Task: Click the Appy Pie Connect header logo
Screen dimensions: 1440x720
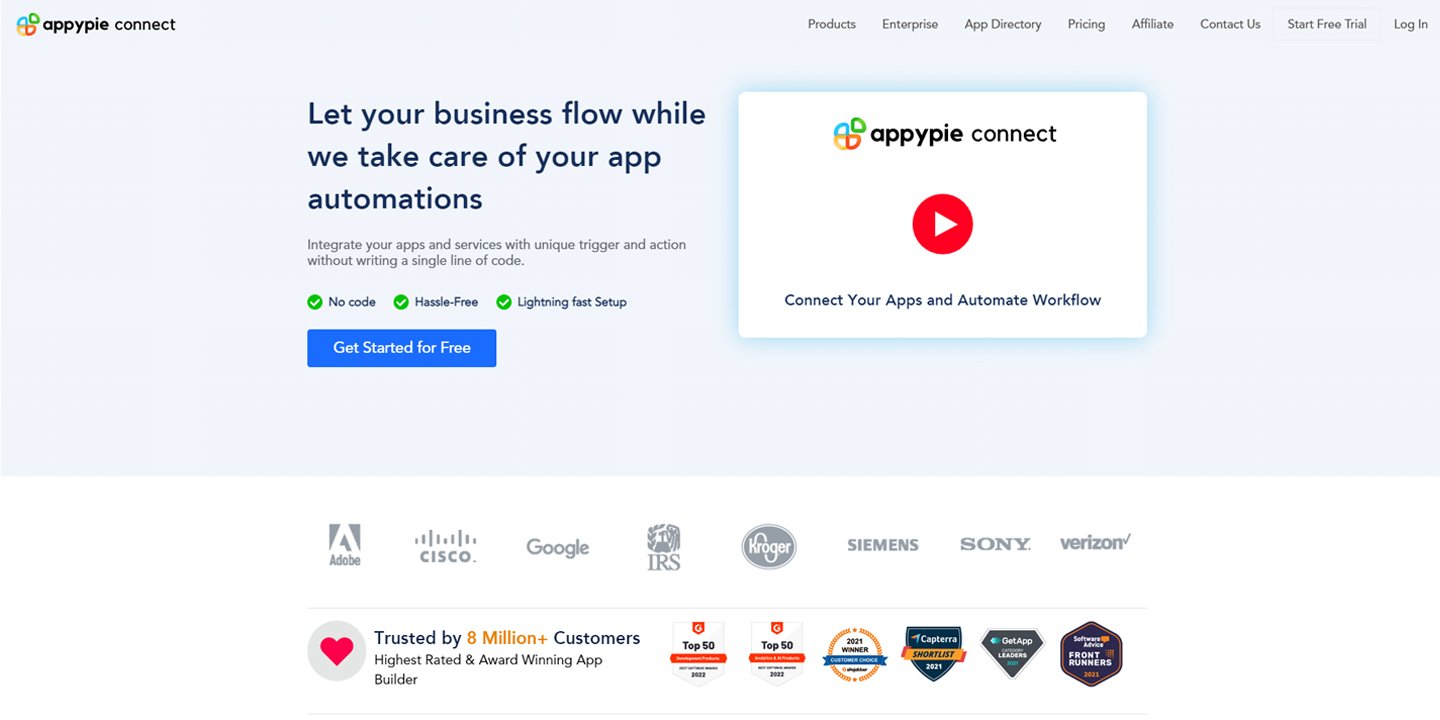Action: 96,25
